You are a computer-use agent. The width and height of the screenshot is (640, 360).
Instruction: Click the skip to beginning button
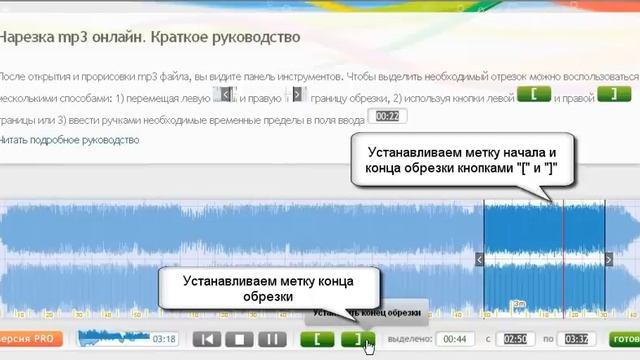(x=207, y=339)
